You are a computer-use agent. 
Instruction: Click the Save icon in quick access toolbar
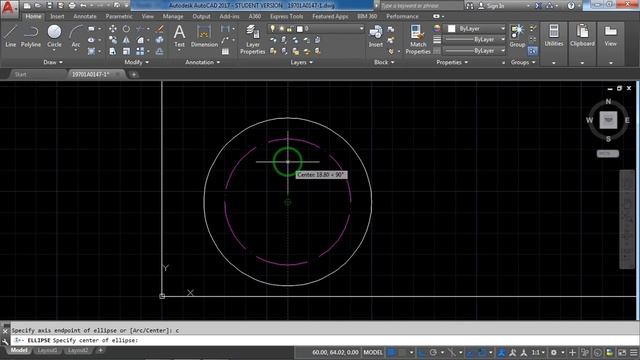click(49, 6)
